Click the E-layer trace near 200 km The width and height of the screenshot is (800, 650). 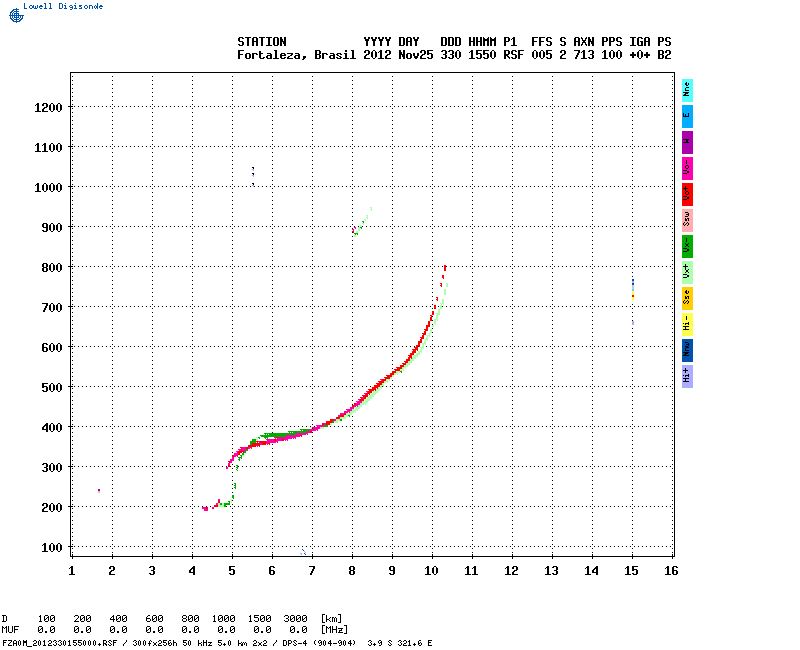point(218,504)
